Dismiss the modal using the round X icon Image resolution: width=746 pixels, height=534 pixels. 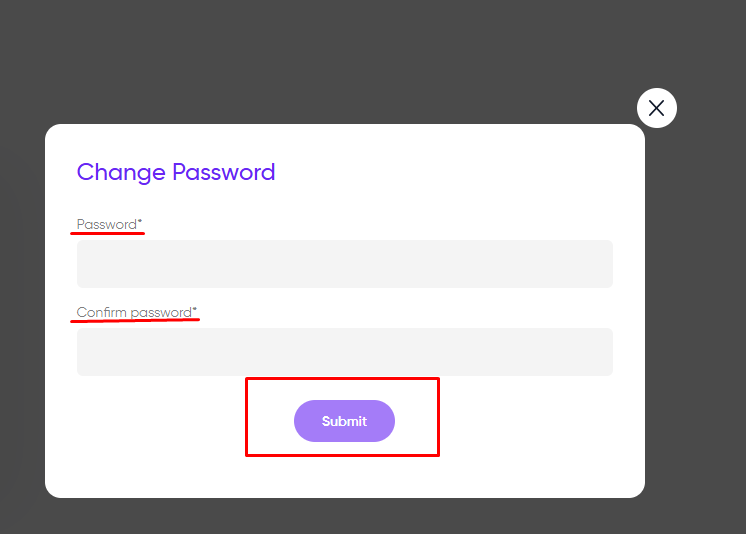coord(657,108)
